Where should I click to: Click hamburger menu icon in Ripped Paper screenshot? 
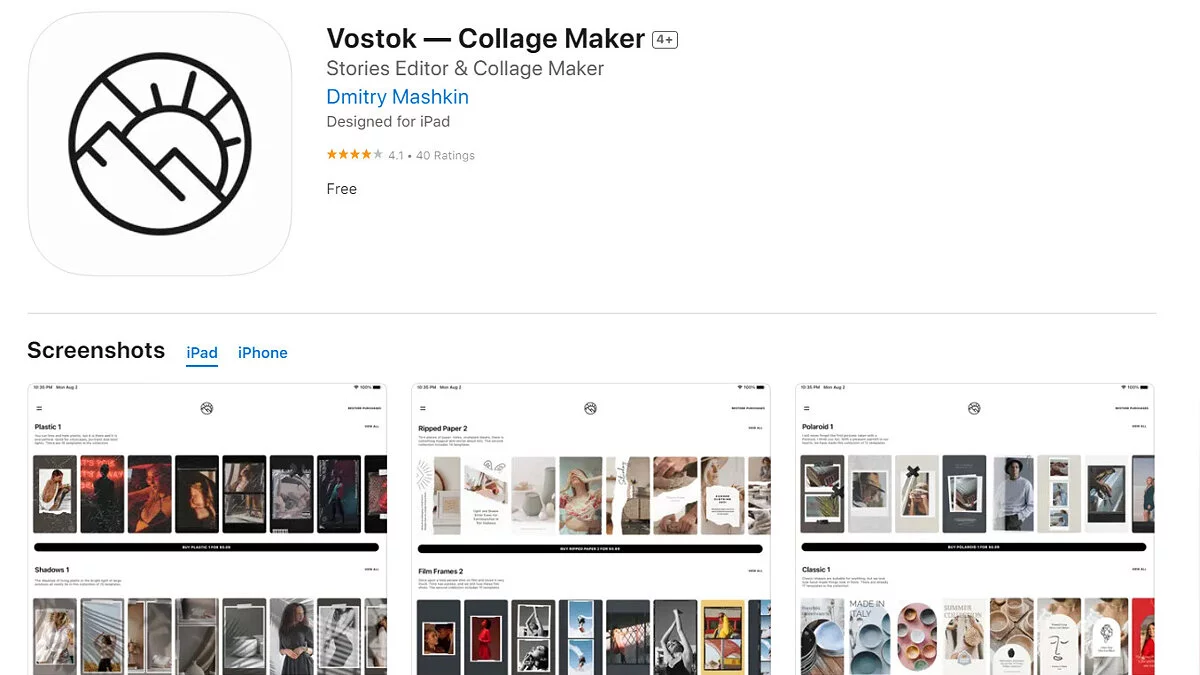423,408
